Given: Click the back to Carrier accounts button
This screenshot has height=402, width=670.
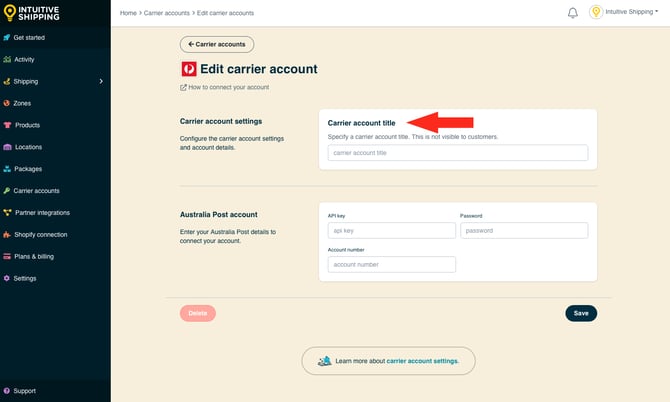Looking at the screenshot, I should (x=217, y=44).
